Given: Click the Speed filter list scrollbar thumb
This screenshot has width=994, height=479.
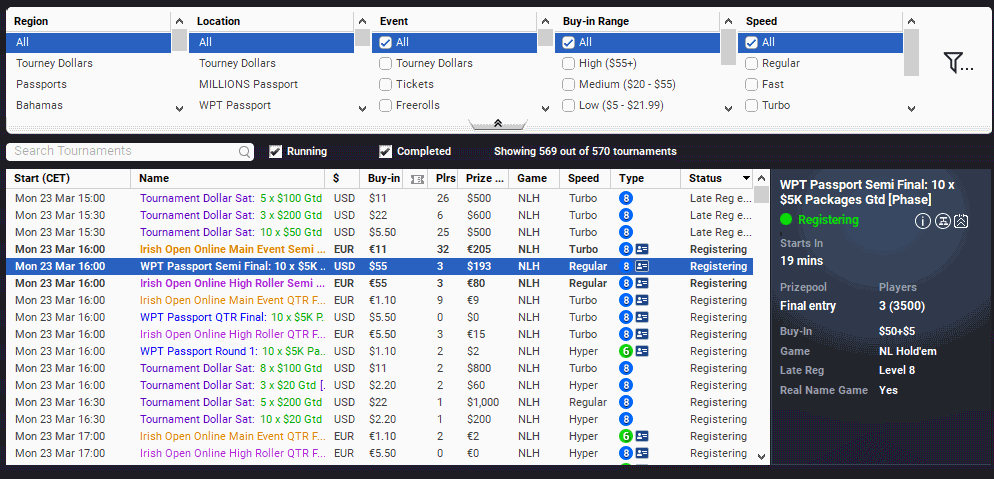Looking at the screenshot, I should coord(912,52).
